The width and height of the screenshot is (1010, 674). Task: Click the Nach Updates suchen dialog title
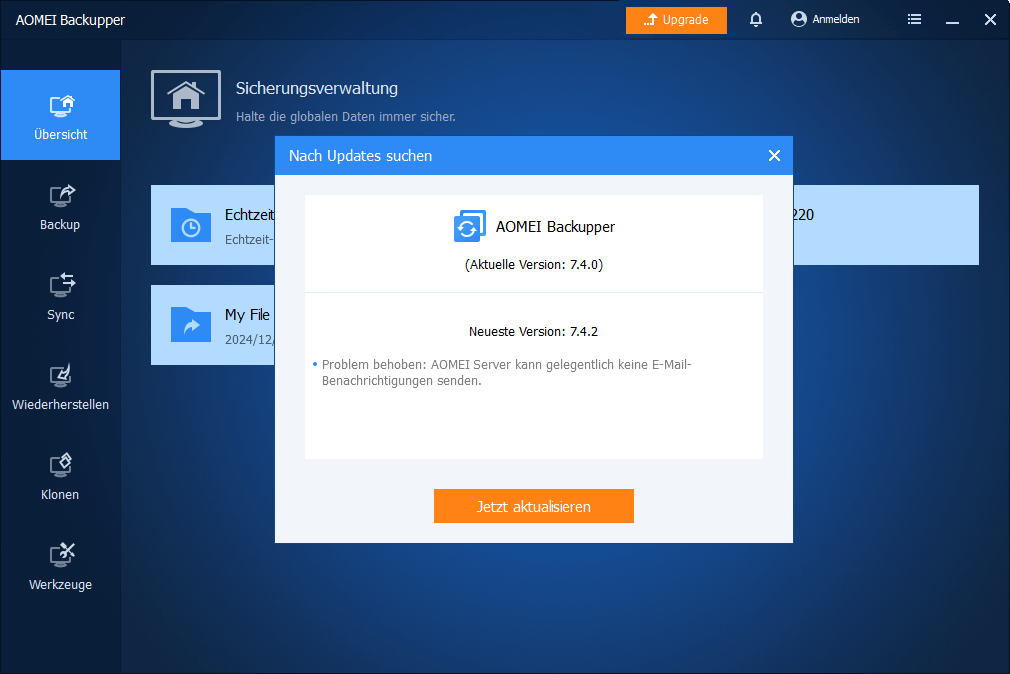[x=360, y=156]
